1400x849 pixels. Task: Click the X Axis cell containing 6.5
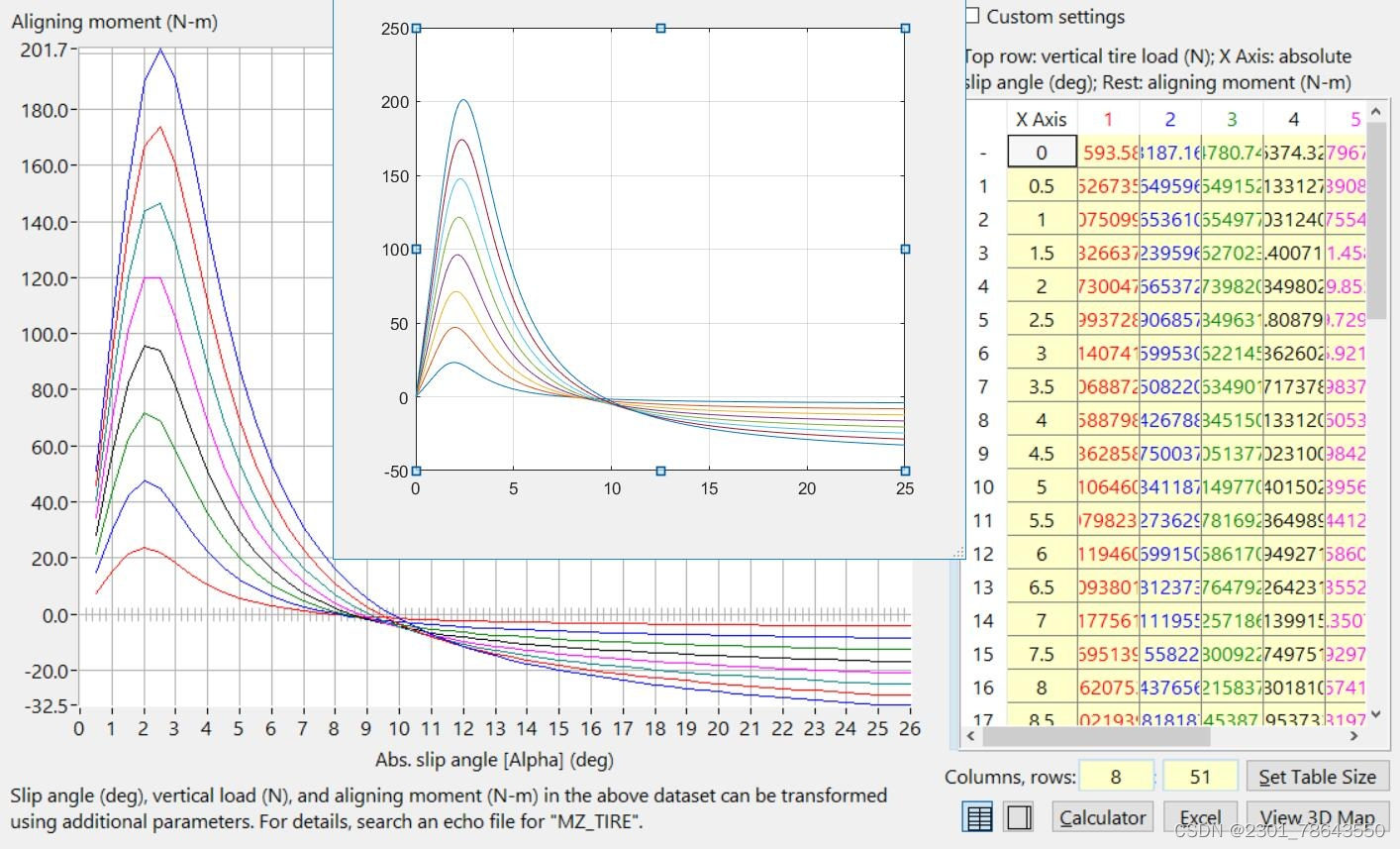click(1042, 587)
